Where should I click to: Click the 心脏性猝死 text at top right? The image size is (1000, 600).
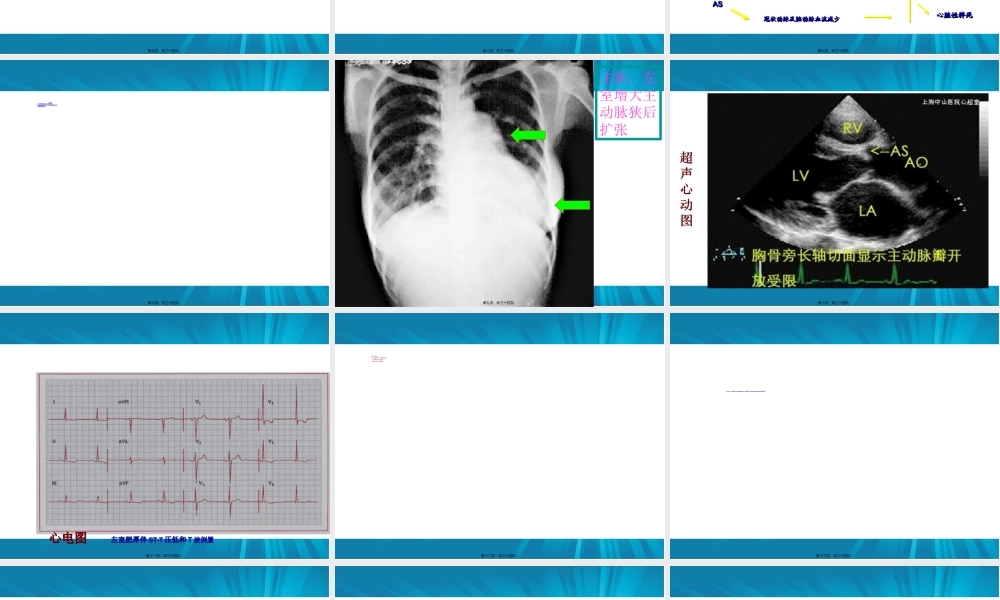pyautogui.click(x=954, y=15)
